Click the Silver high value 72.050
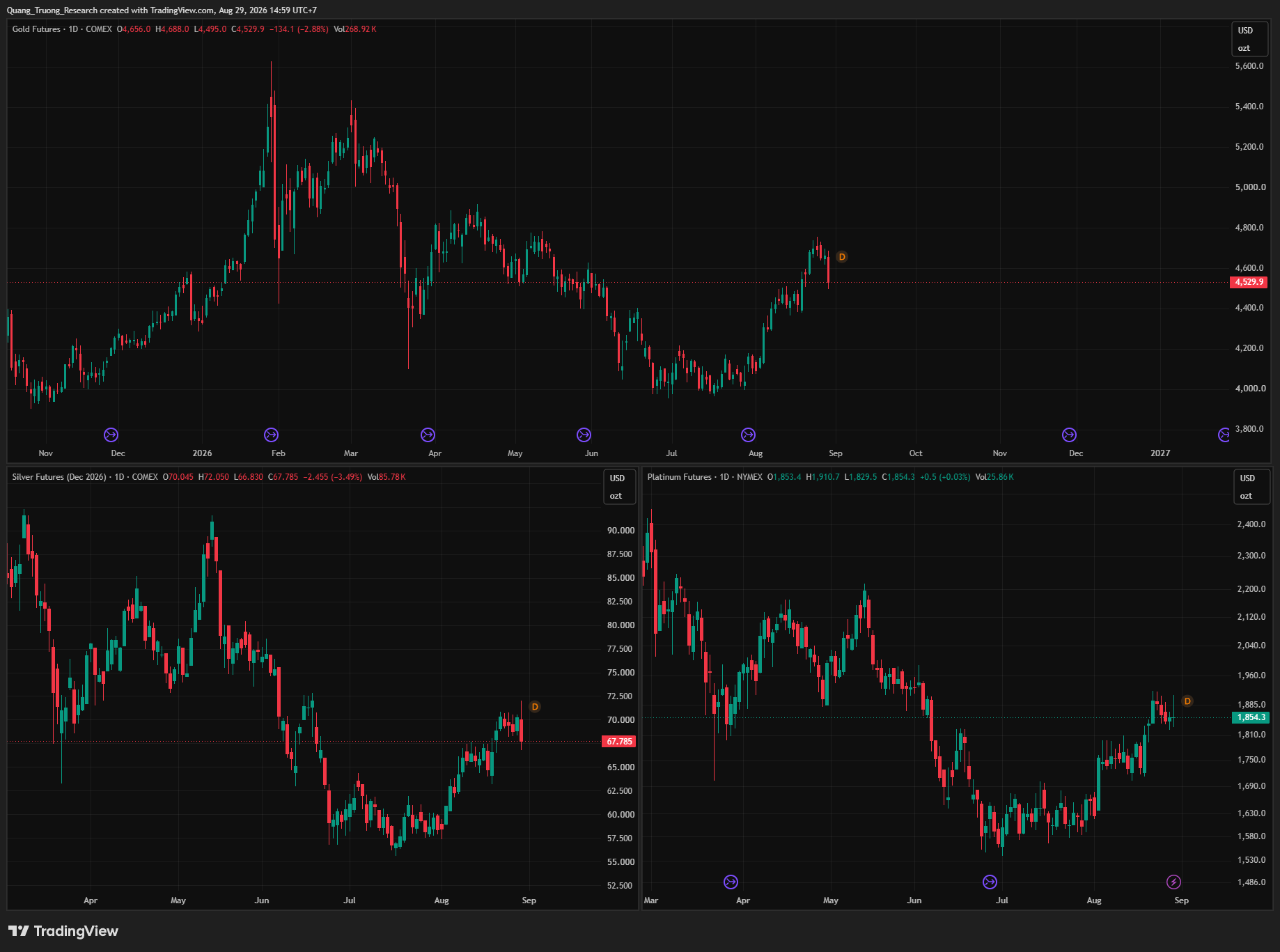Viewport: 1280px width, 952px height. click(x=216, y=477)
